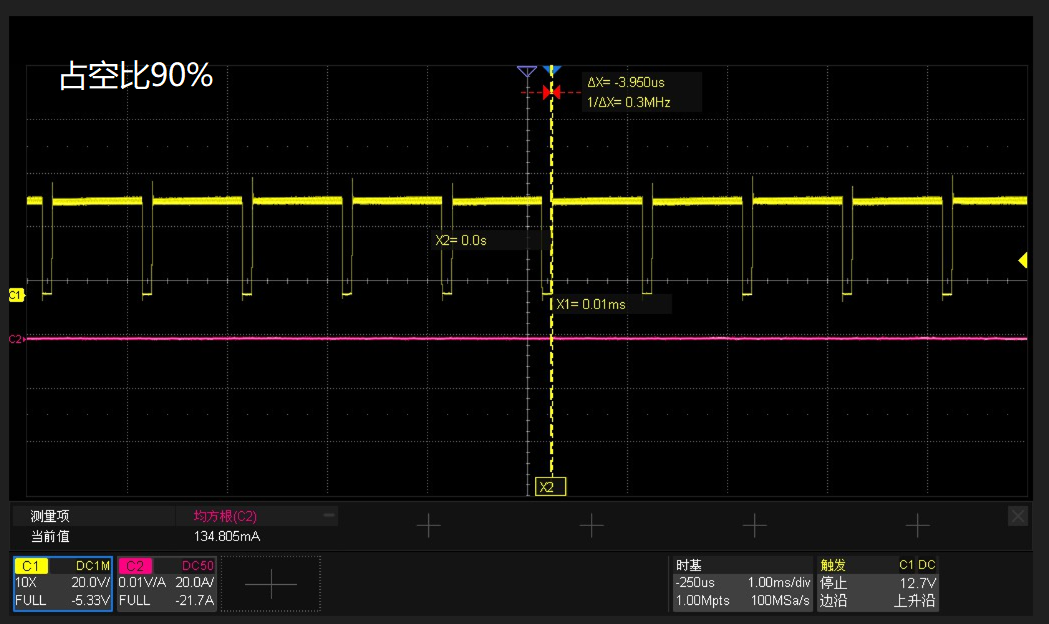Open the C1 channel settings box
This screenshot has height=624, width=1049.
tap(63, 584)
